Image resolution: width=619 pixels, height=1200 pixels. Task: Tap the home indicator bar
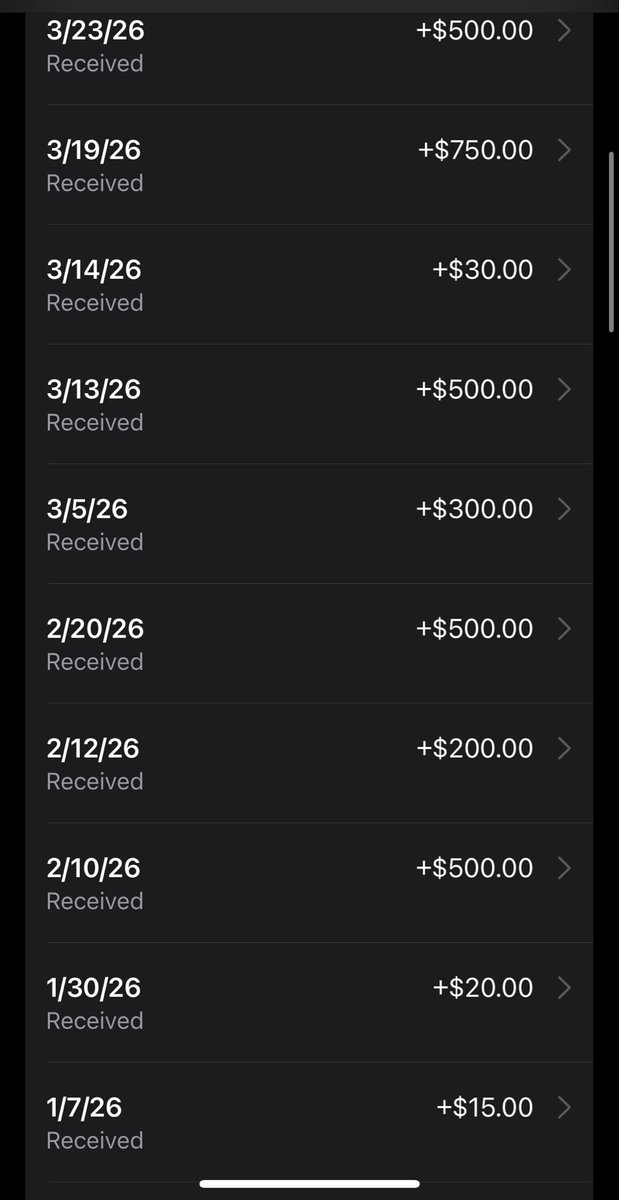click(309, 1184)
